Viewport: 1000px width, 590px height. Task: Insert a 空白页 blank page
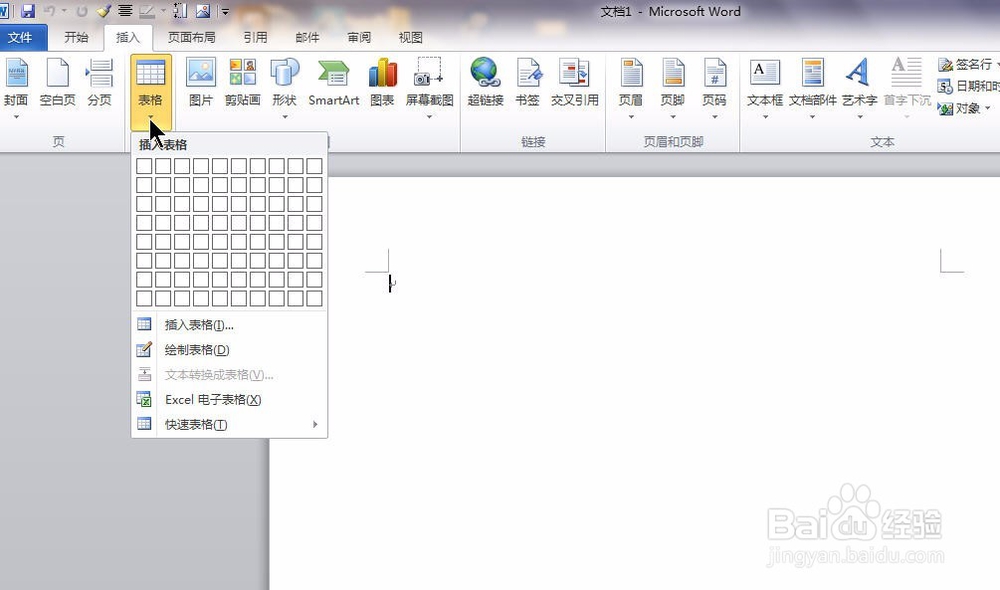pyautogui.click(x=57, y=82)
